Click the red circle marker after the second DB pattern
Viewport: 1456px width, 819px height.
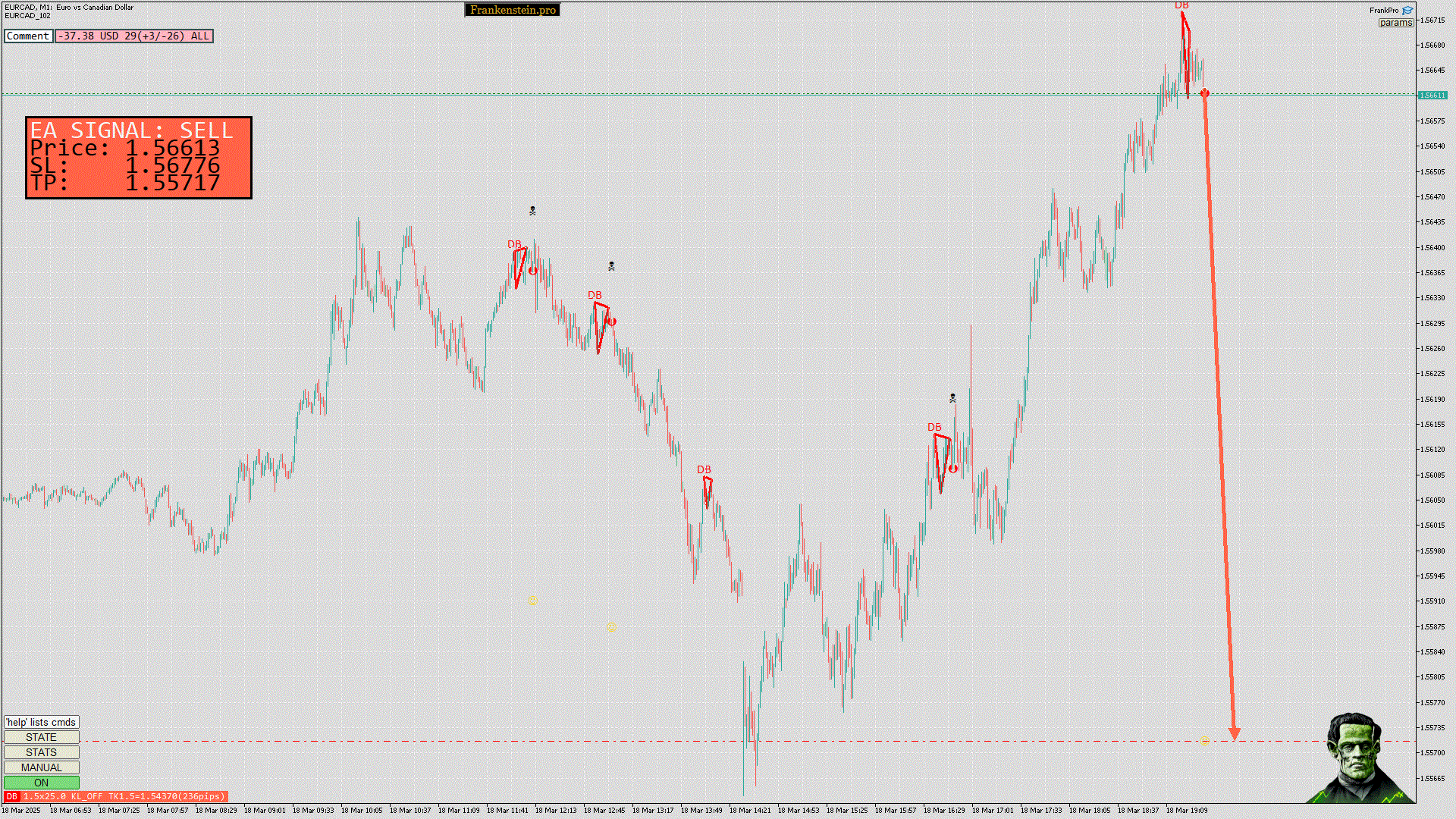point(612,322)
